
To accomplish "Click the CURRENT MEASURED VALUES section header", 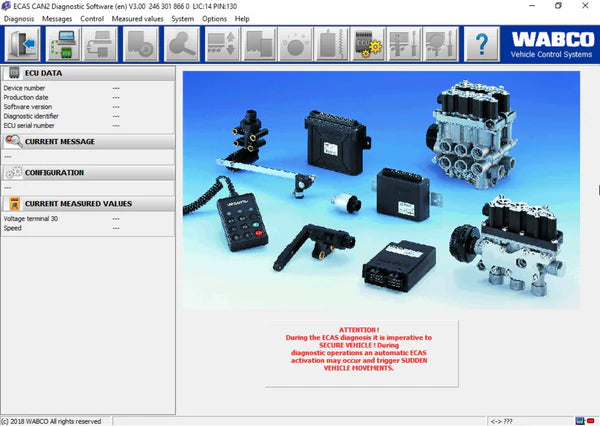I will (x=88, y=204).
